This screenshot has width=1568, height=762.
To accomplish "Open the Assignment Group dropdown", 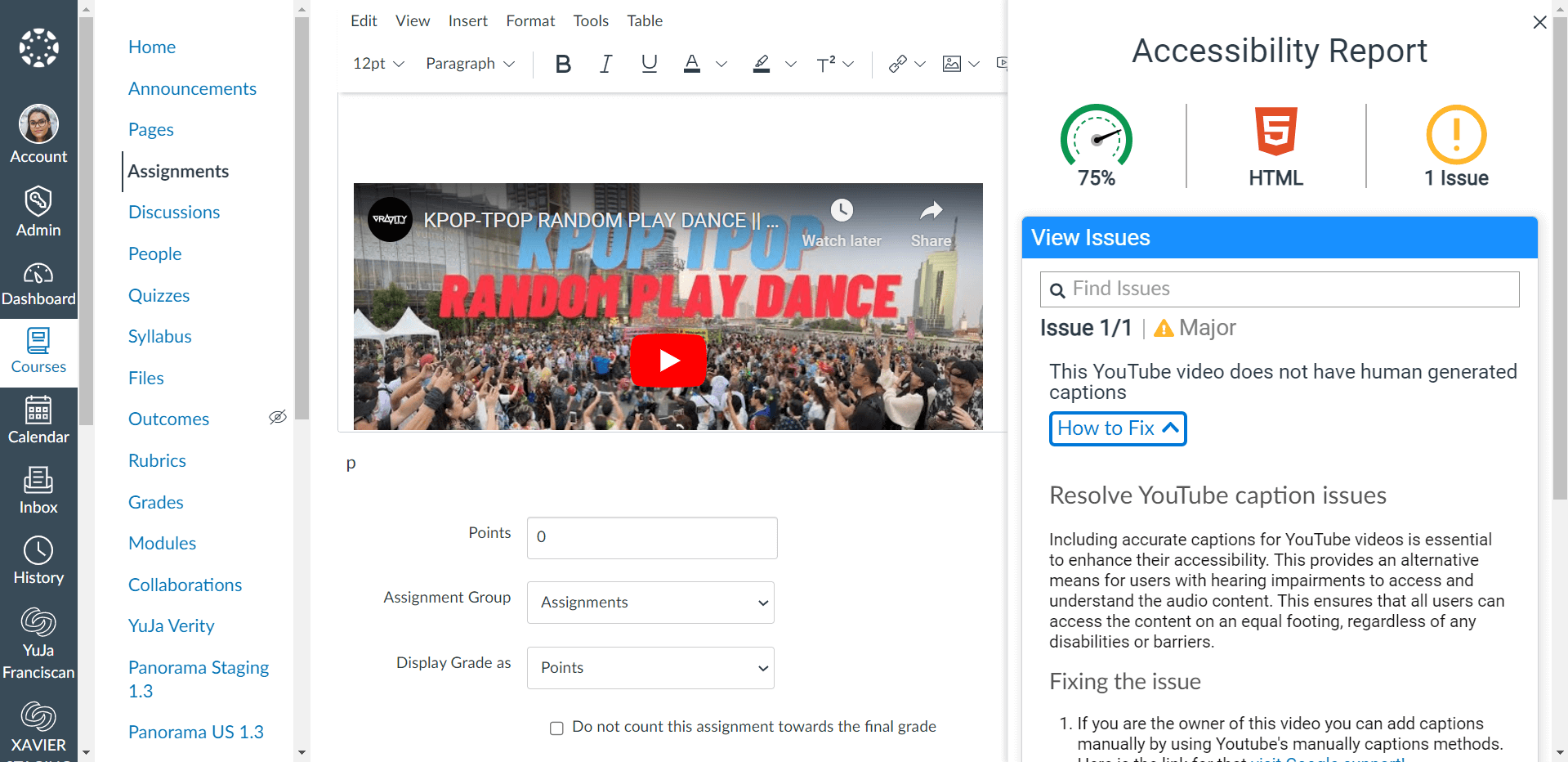I will (x=650, y=603).
